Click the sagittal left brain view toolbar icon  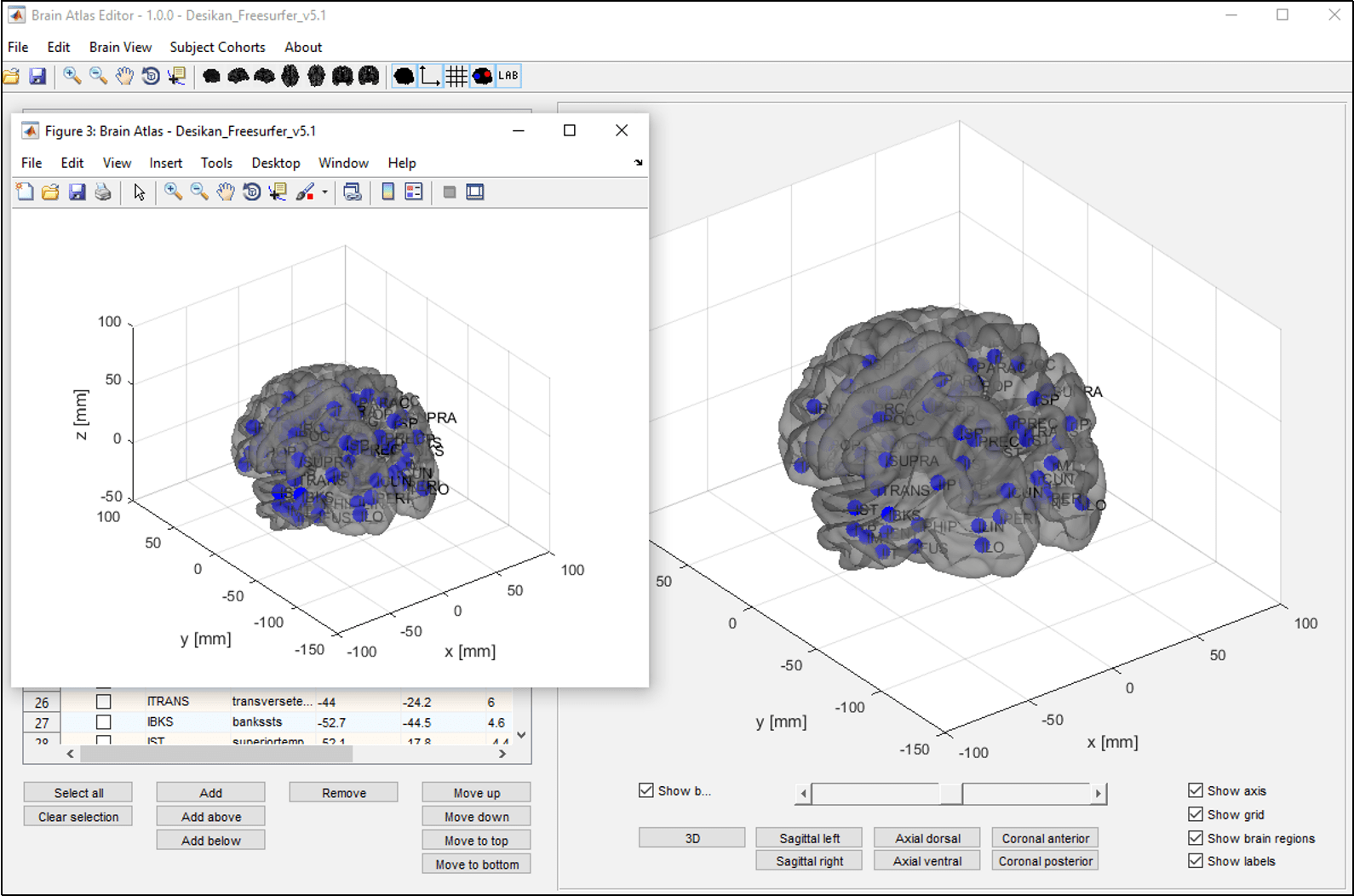pos(238,77)
